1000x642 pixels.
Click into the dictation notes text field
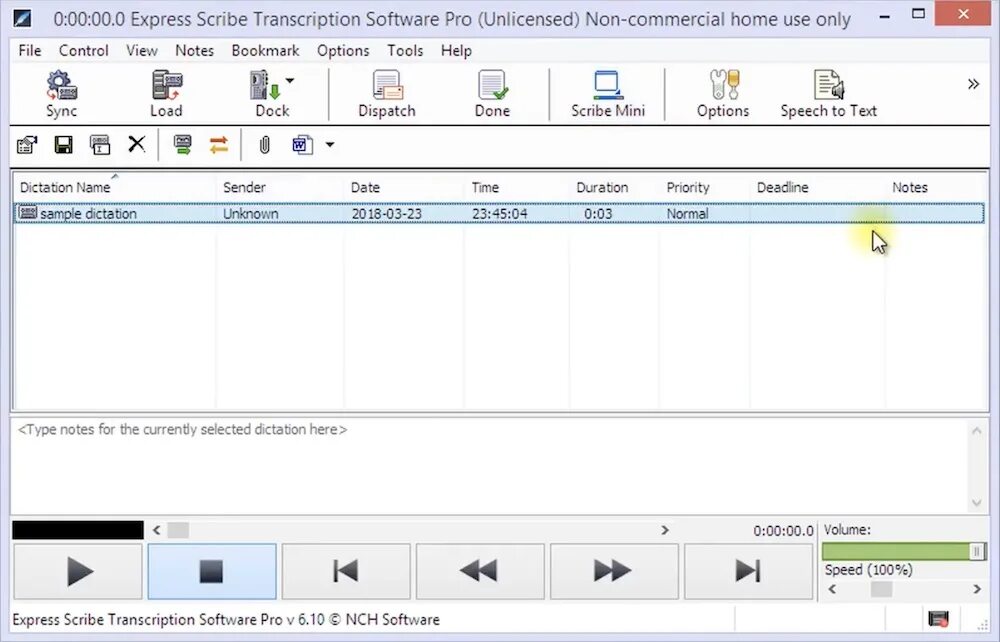(489, 465)
